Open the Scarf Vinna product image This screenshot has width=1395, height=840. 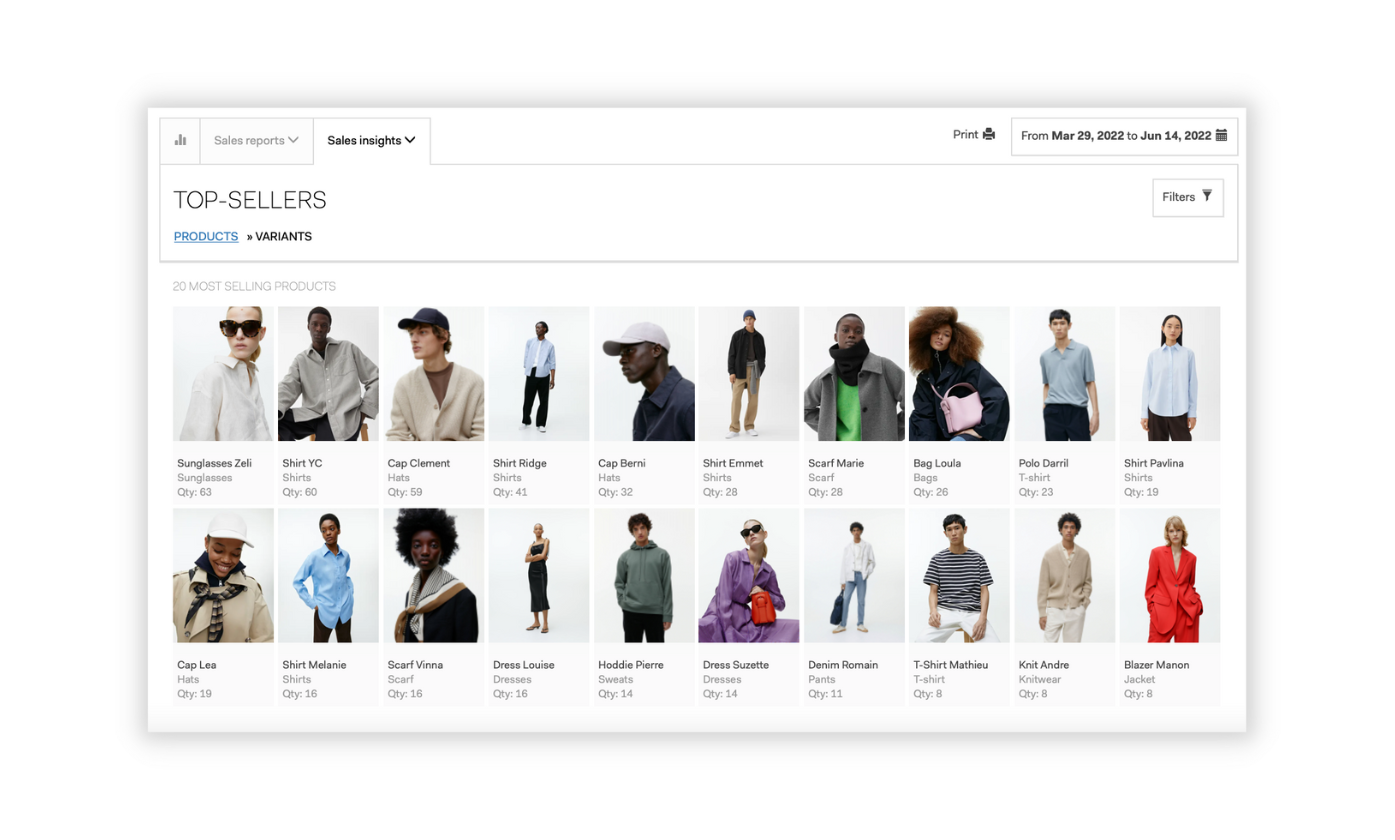[434, 575]
